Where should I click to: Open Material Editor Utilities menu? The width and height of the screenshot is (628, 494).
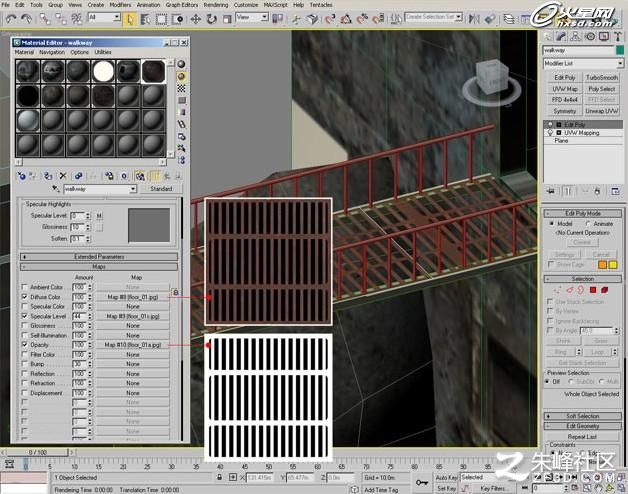click(103, 52)
